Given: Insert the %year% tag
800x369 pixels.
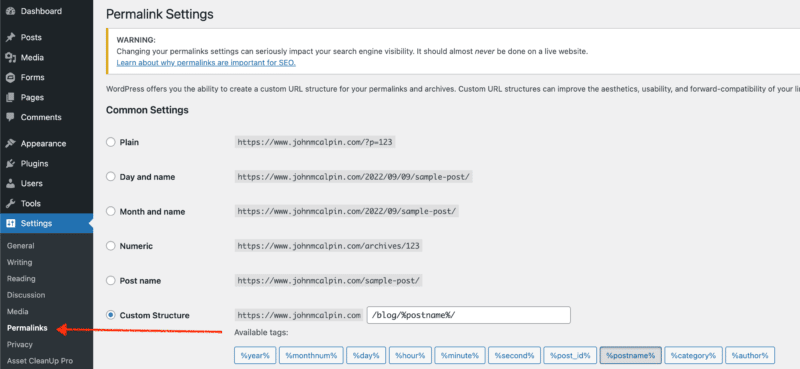Looking at the screenshot, I should click(255, 355).
